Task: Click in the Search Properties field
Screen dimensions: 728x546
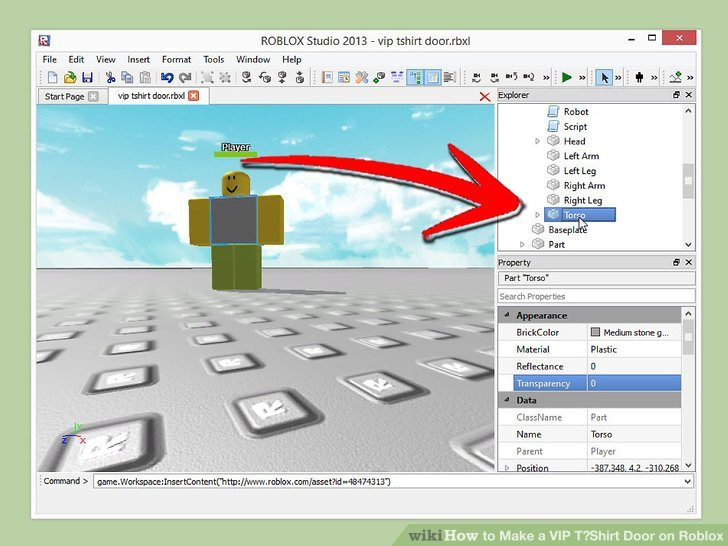Action: [596, 296]
